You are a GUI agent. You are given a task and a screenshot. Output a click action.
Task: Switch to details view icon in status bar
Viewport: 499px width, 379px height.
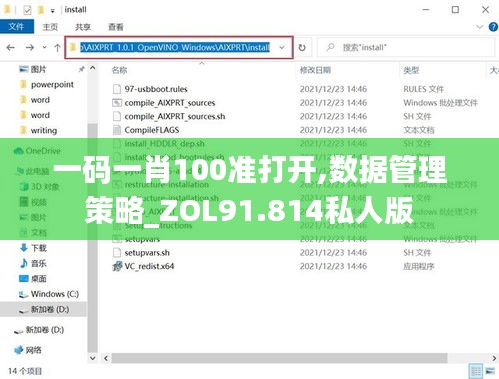coord(476,371)
